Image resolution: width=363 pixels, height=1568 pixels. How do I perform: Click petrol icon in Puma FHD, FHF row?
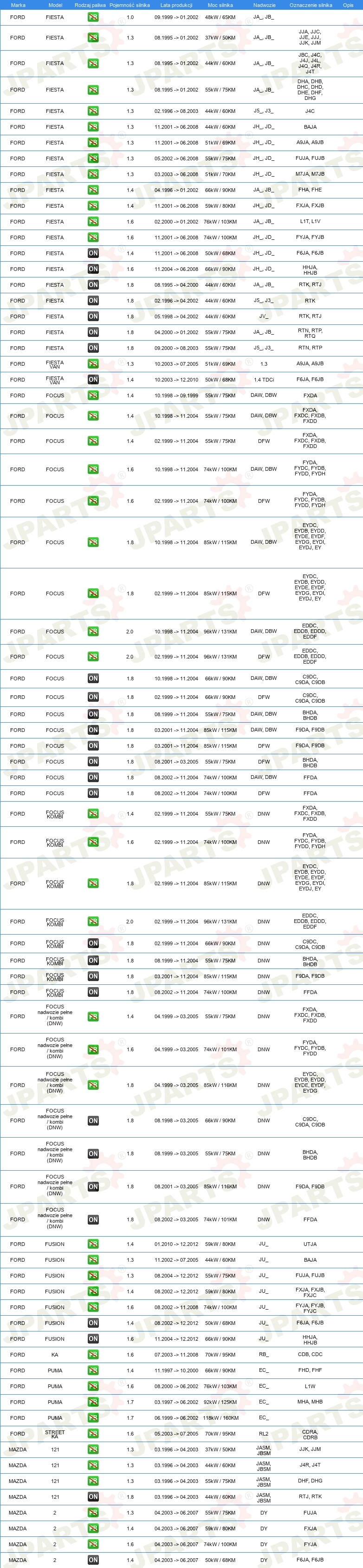pos(93,1370)
